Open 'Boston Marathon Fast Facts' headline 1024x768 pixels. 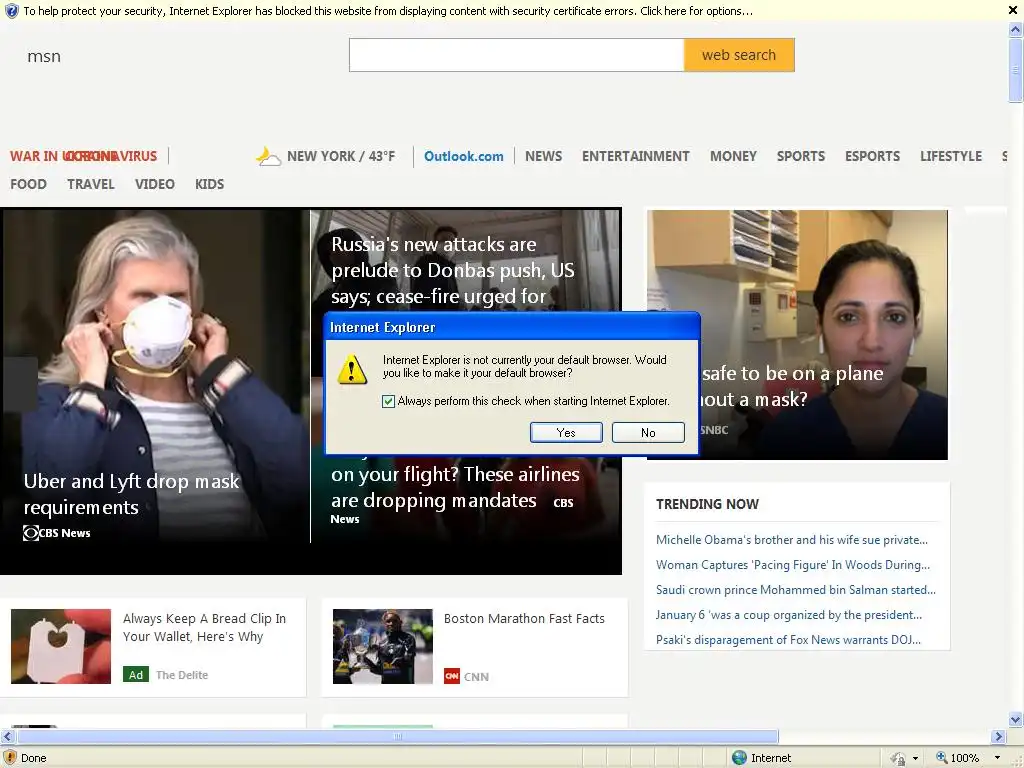[x=524, y=618]
